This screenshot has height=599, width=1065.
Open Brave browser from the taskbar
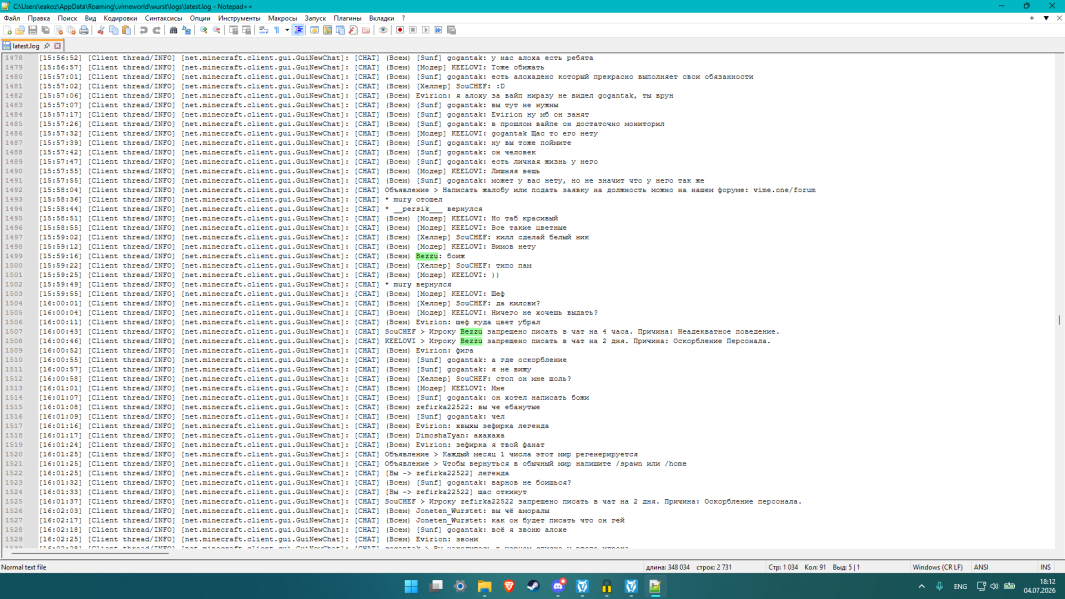[x=509, y=586]
